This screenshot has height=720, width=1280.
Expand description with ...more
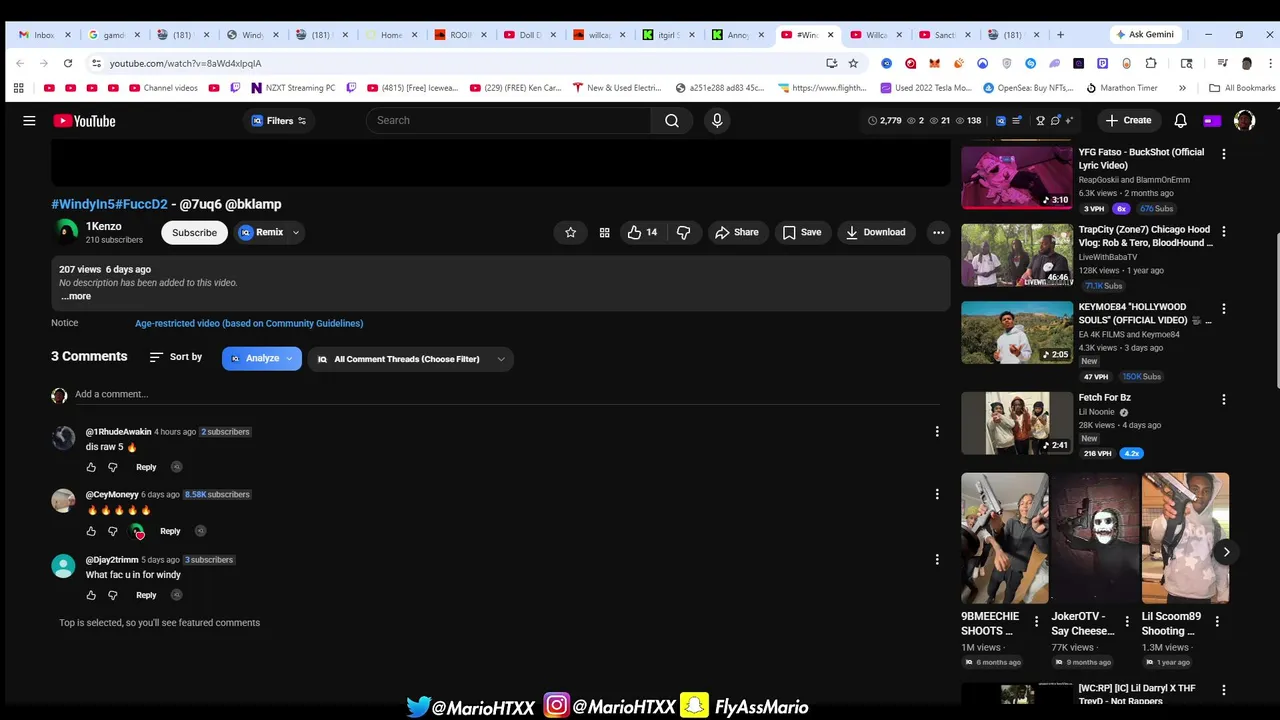[76, 296]
